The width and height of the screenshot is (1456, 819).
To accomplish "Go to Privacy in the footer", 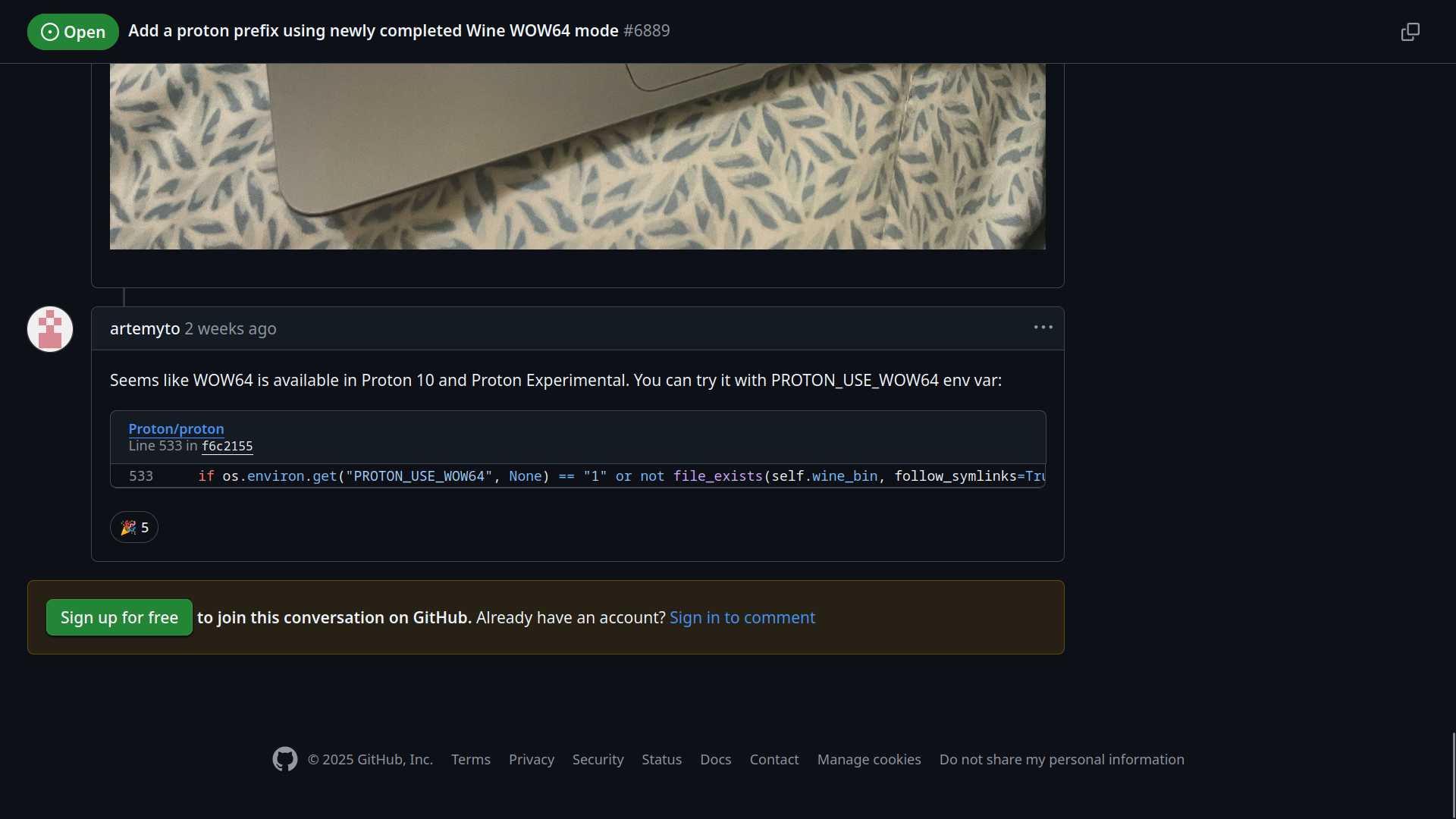I will tap(531, 759).
